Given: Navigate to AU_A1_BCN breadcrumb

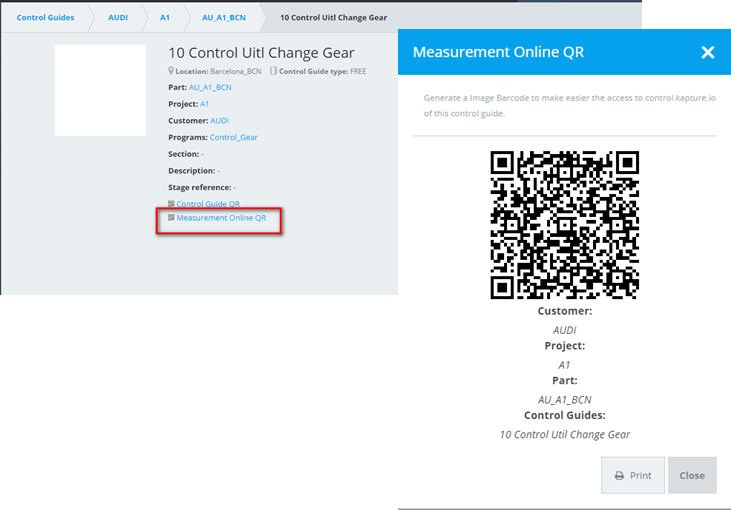Looking at the screenshot, I should pyautogui.click(x=224, y=18).
